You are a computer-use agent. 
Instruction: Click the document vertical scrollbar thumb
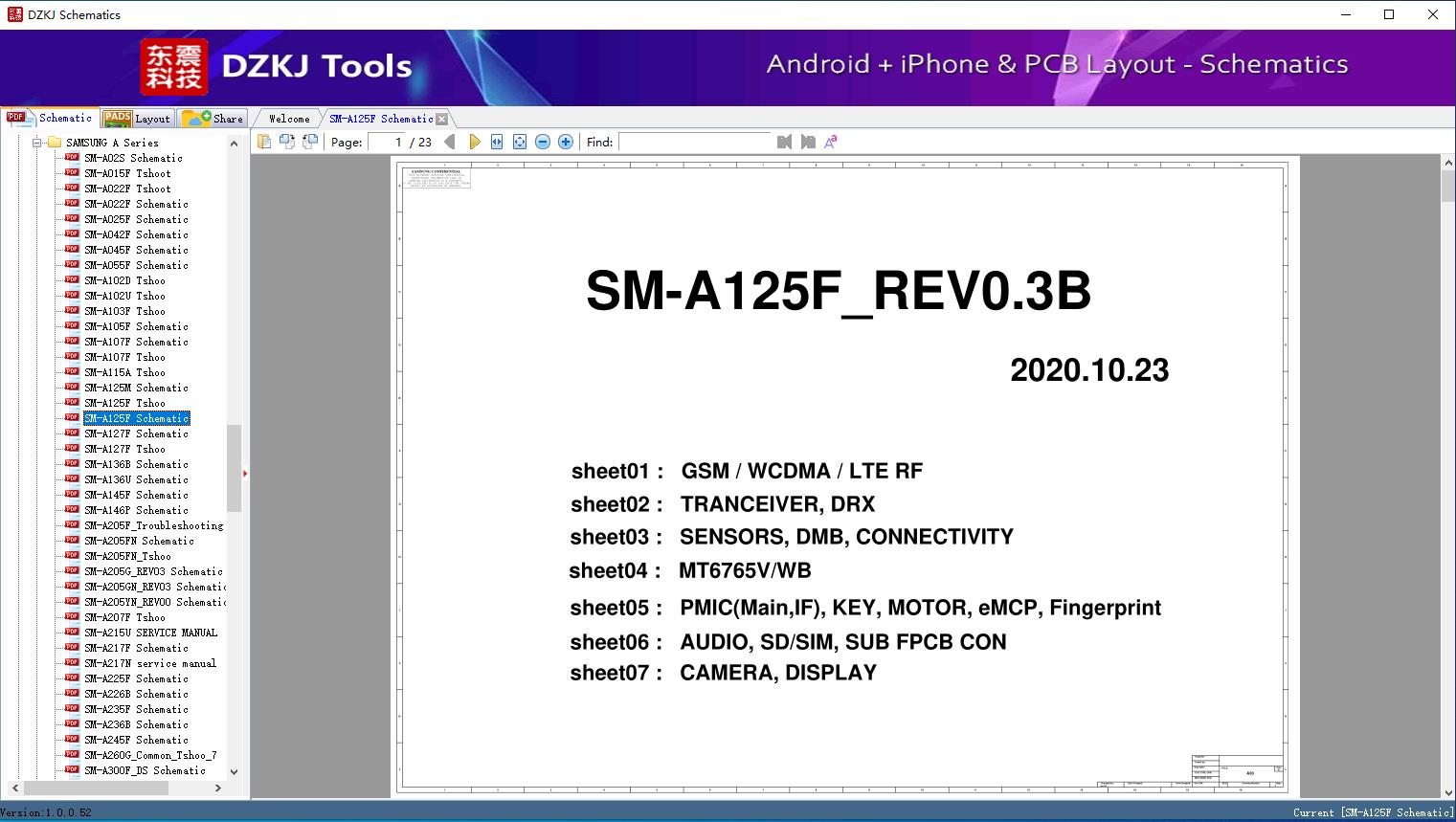(x=1448, y=187)
